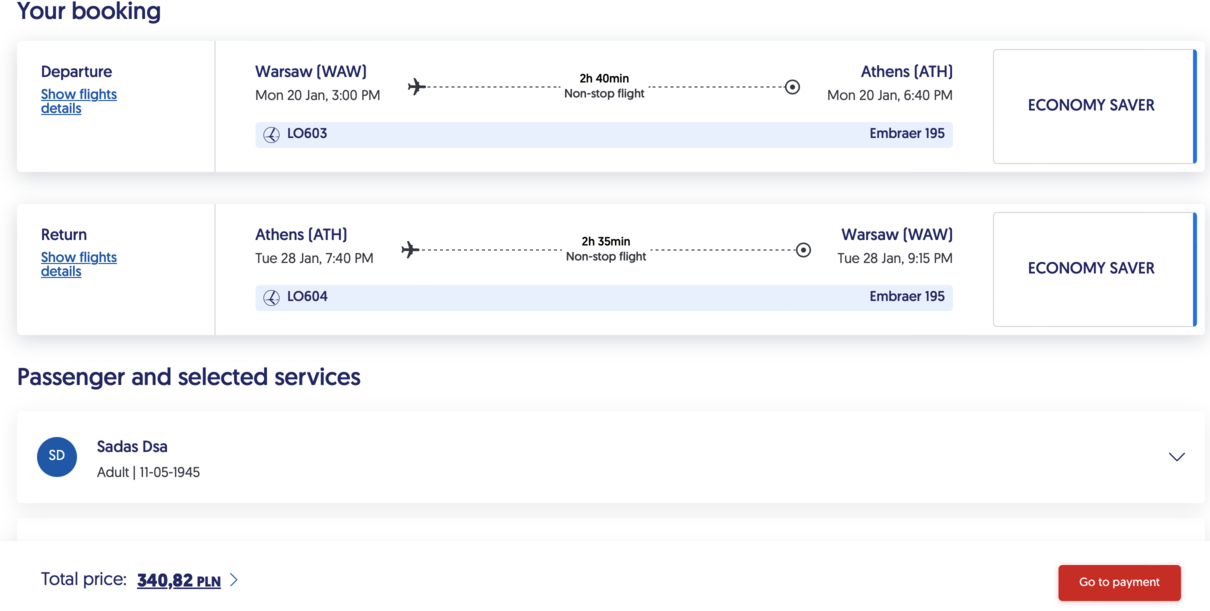Show flights details for Return
Screen dimensions: 1210x611
(79, 264)
